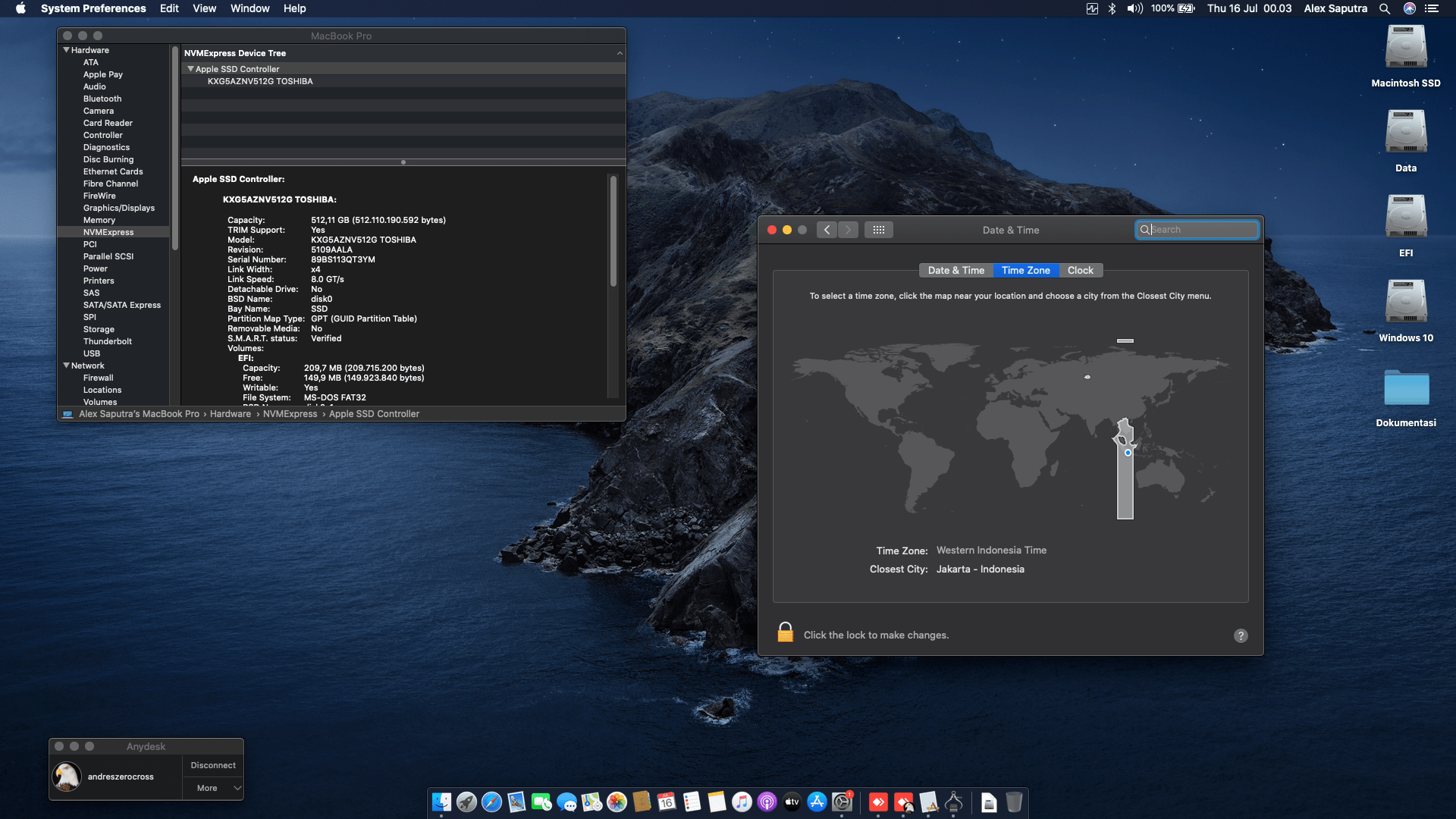Open Spotlight search from the menu bar
Image resolution: width=1456 pixels, height=819 pixels.
tap(1385, 8)
